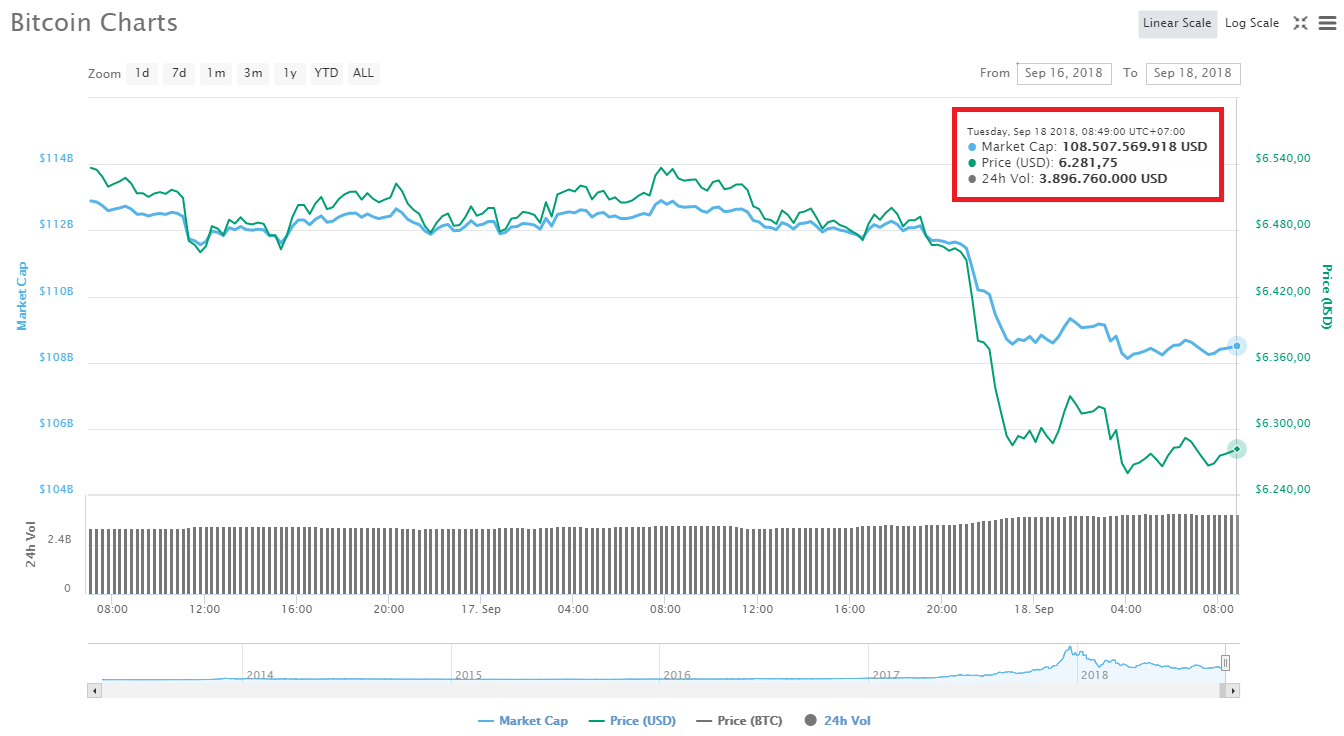Click the Price (USD) axis title

point(1326,297)
